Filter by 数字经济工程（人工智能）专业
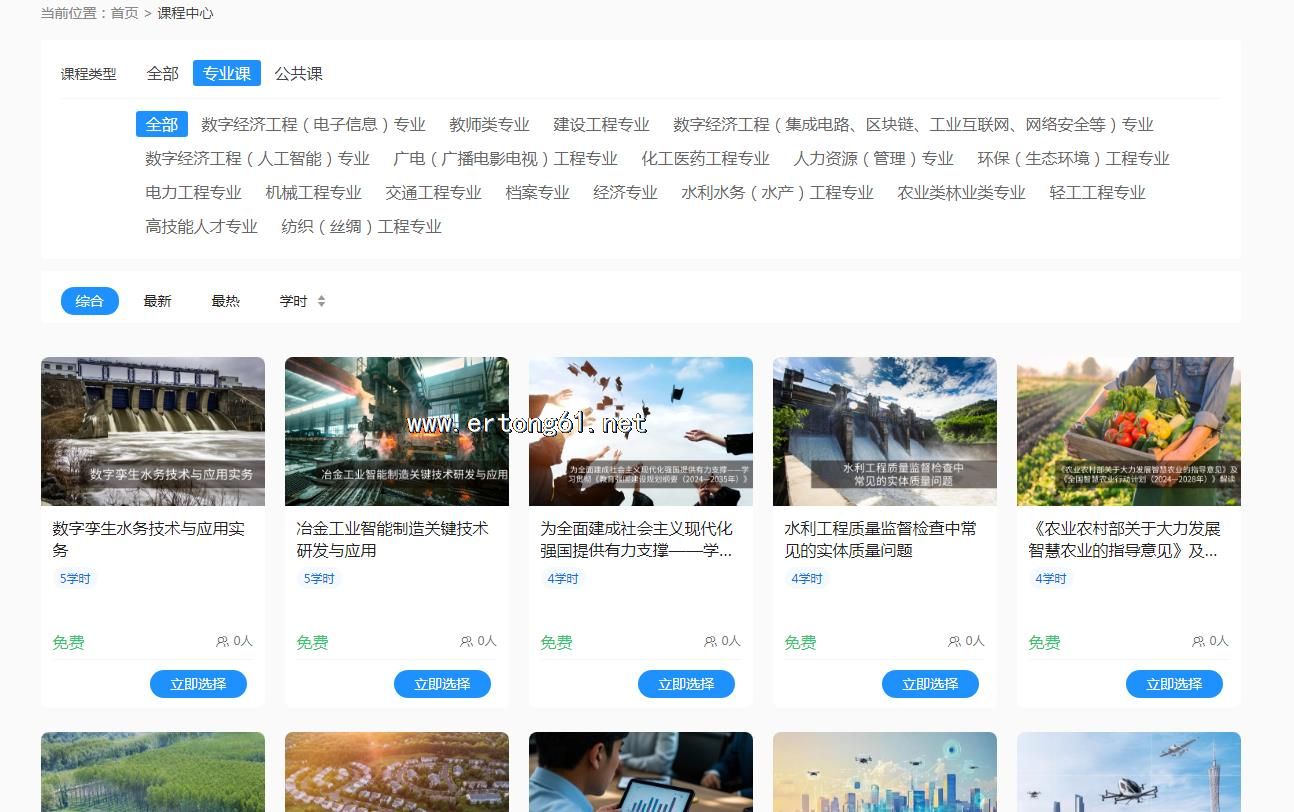The width and height of the screenshot is (1294, 812). click(257, 158)
